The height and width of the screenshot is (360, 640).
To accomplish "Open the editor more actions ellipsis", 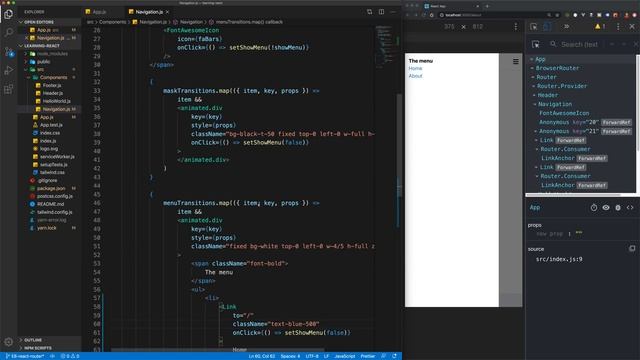I will [393, 12].
